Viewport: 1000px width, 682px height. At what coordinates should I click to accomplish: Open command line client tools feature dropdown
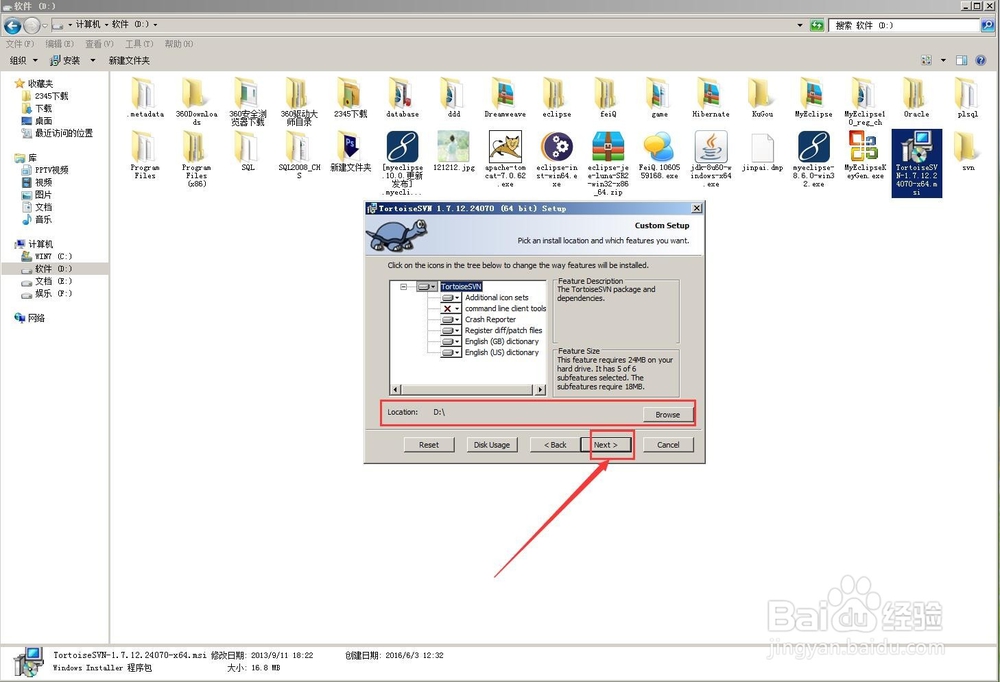(451, 308)
